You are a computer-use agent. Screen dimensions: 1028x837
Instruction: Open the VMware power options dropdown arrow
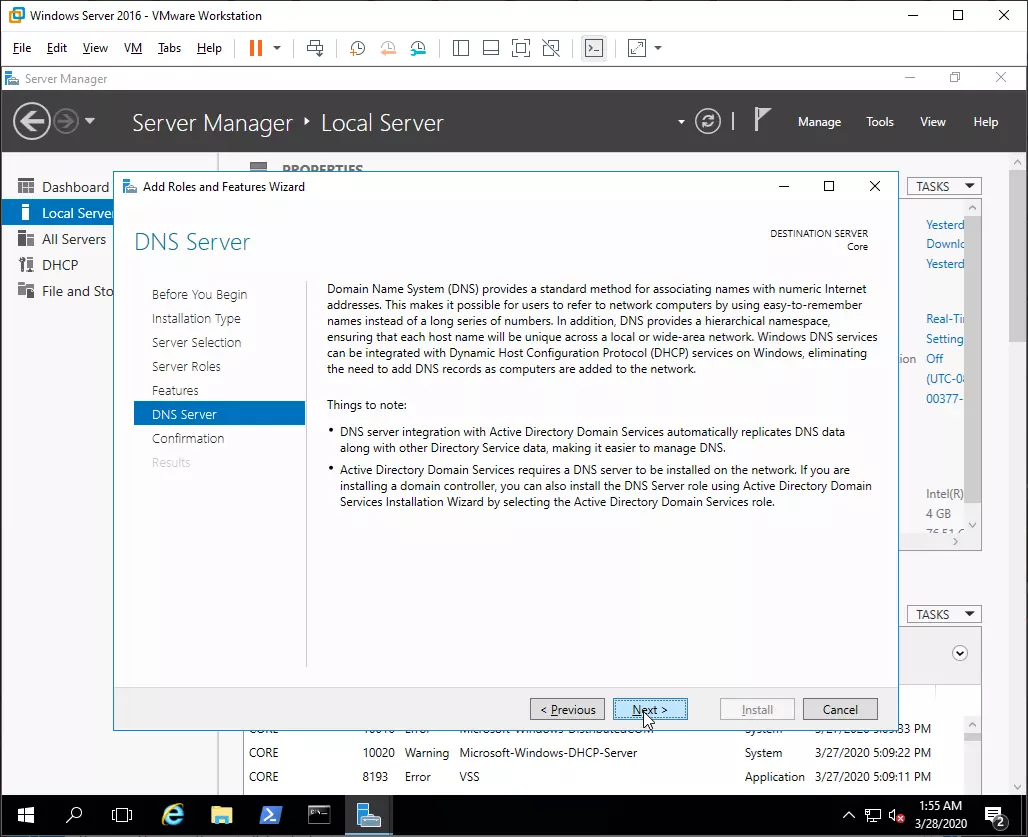[x=277, y=48]
